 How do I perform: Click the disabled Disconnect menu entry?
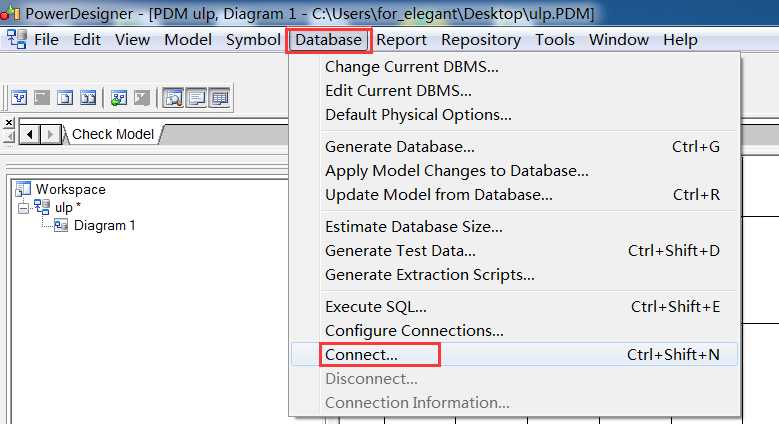[x=514, y=379]
